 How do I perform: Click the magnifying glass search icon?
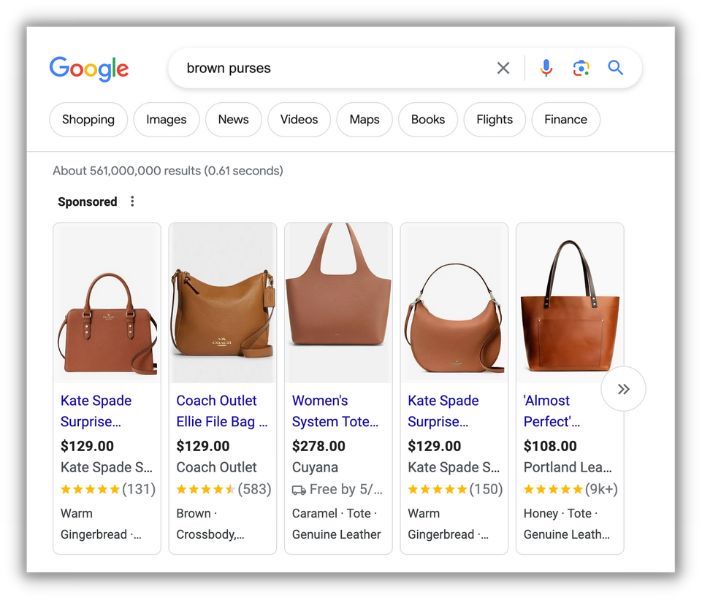[x=616, y=68]
